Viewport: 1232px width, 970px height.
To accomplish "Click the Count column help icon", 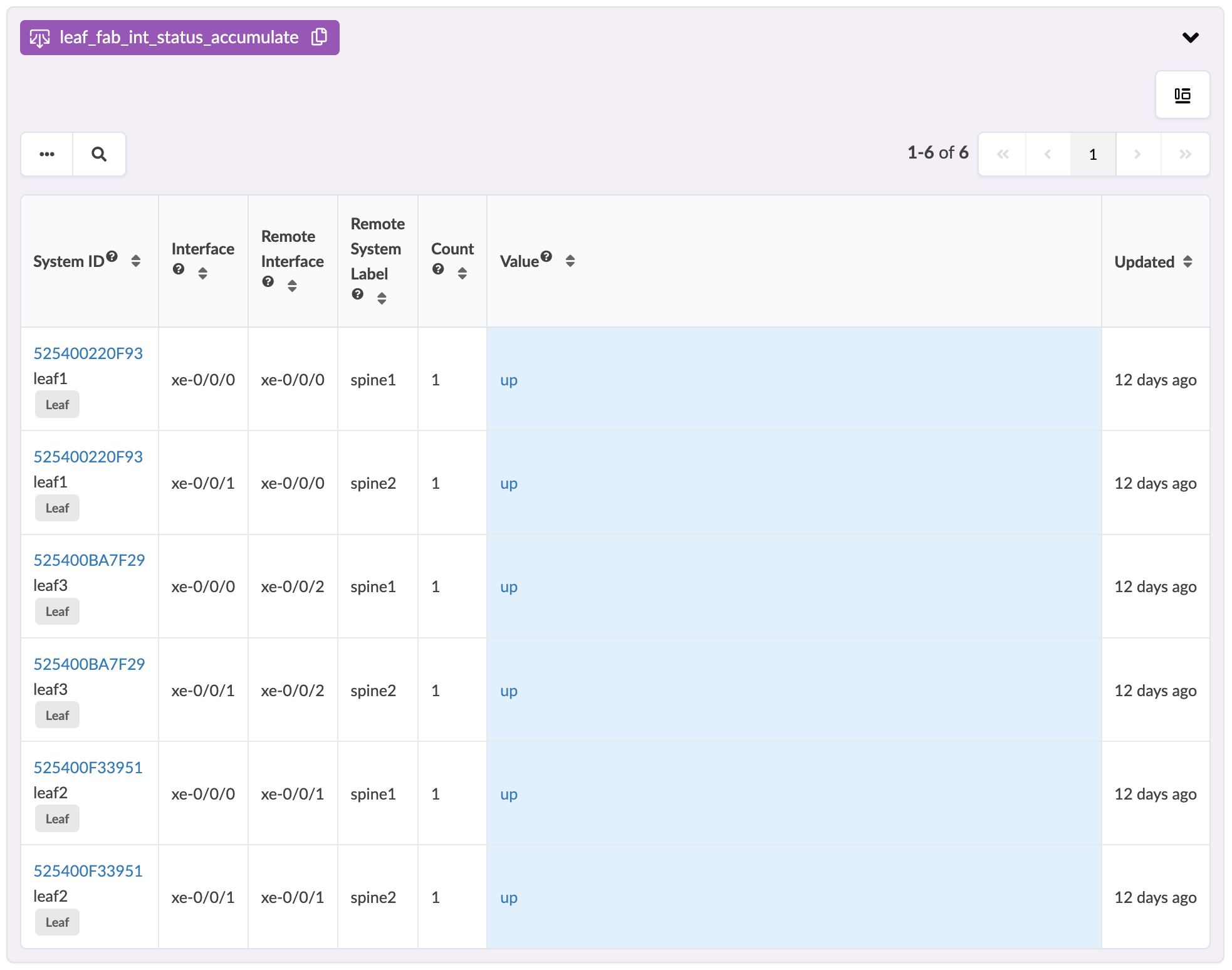I will (x=438, y=269).
